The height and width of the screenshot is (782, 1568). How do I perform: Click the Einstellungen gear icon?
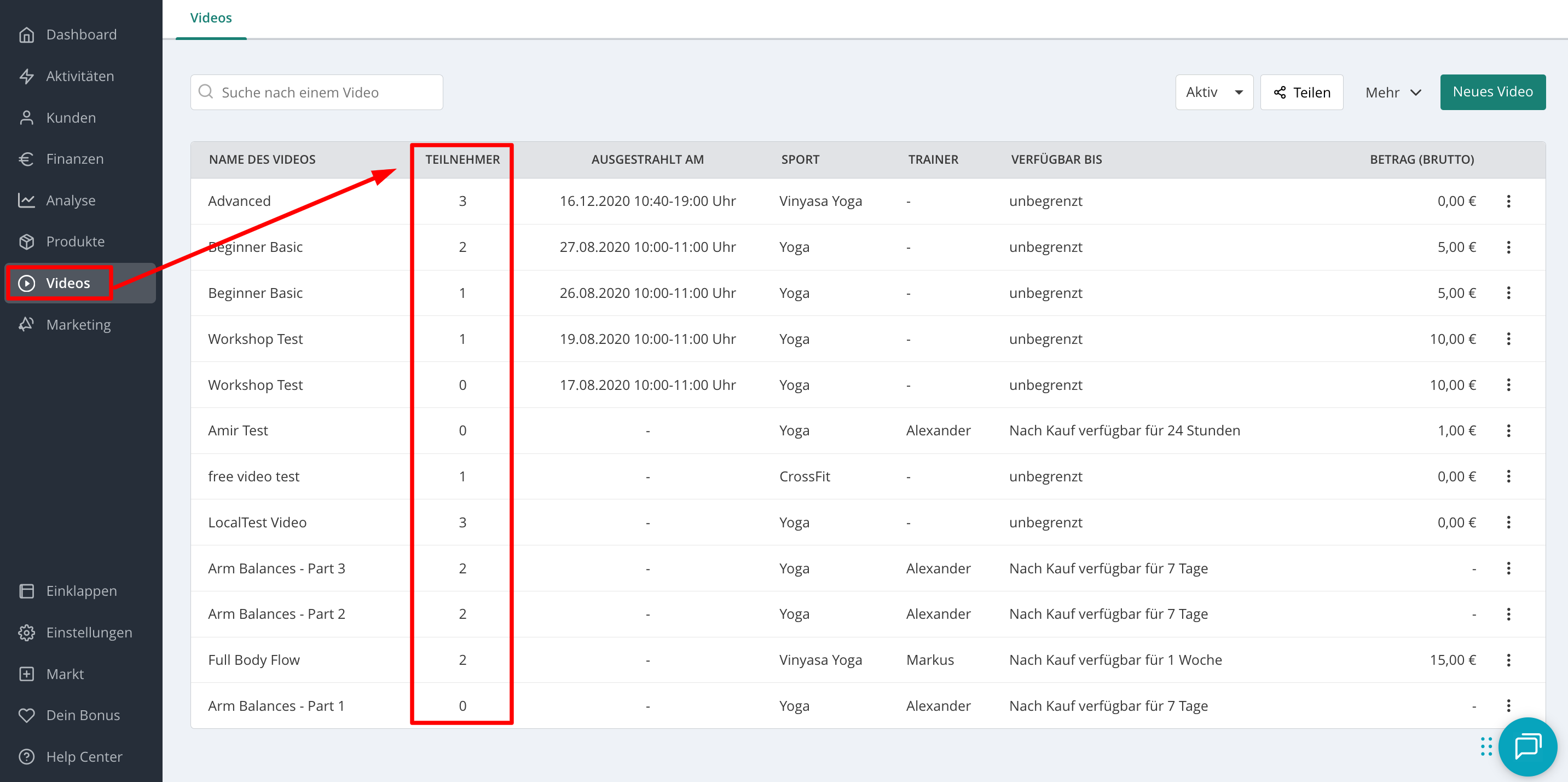point(26,632)
